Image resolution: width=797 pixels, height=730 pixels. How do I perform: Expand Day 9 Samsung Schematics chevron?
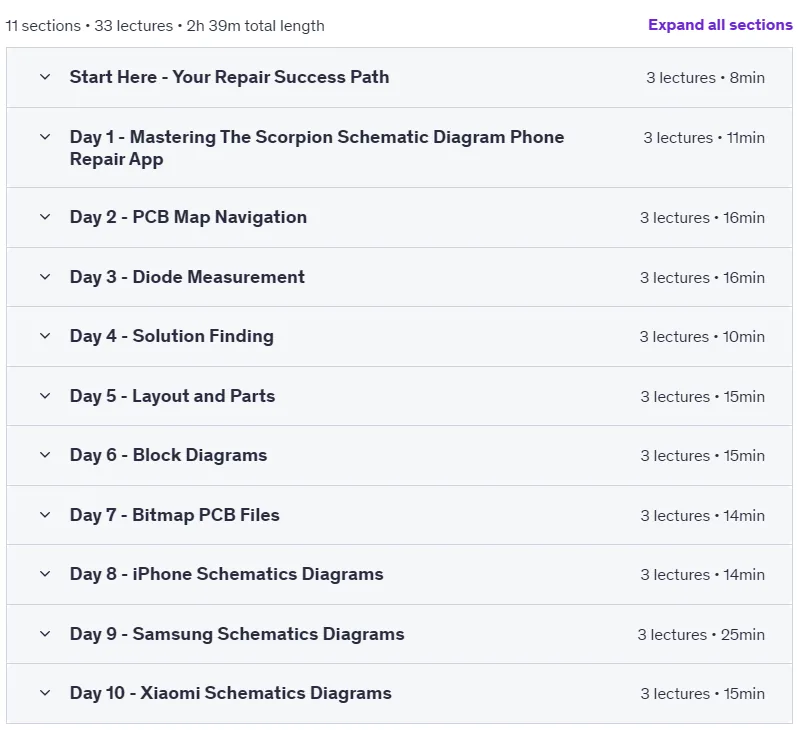coord(45,634)
